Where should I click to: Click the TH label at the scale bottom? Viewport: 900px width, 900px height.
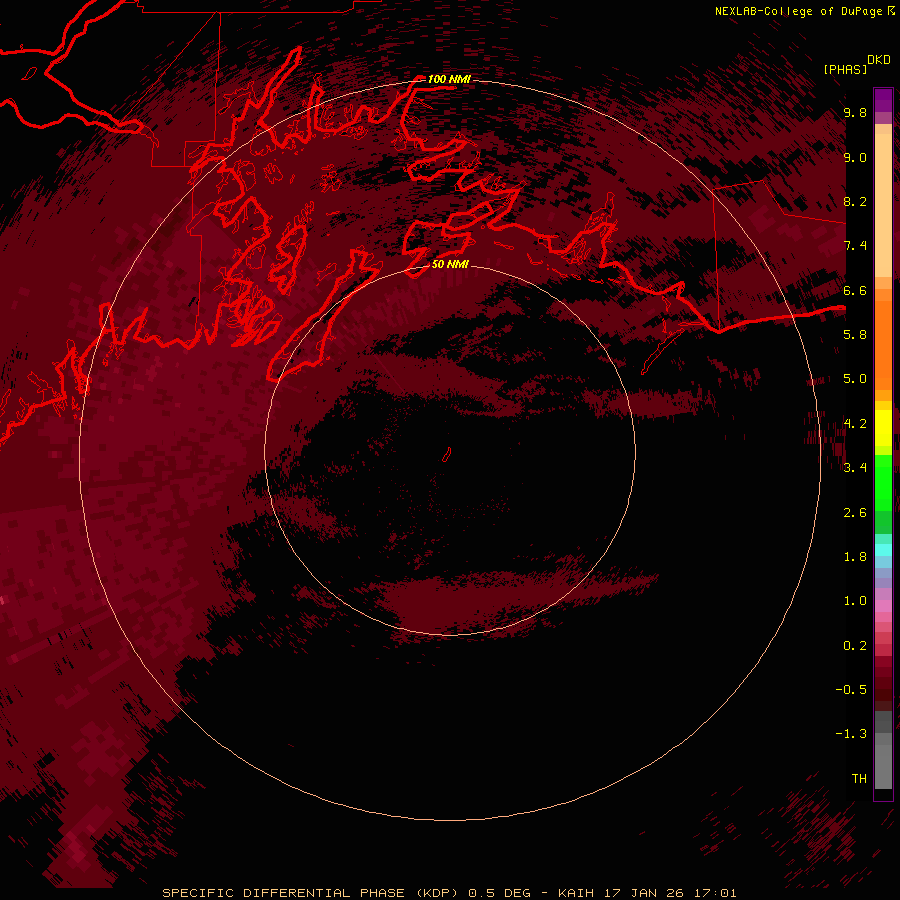point(859,778)
